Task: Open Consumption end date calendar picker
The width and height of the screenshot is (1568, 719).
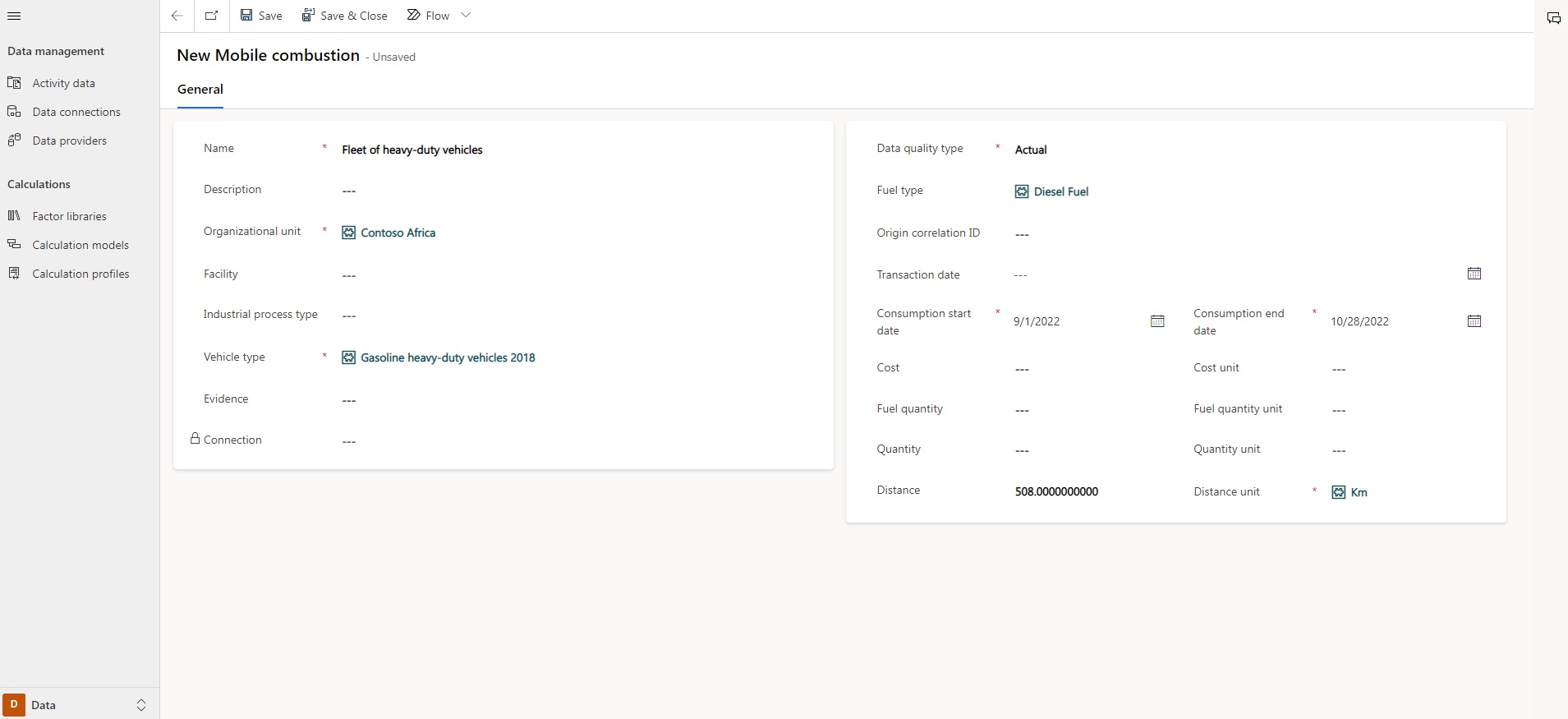Action: coord(1474,321)
